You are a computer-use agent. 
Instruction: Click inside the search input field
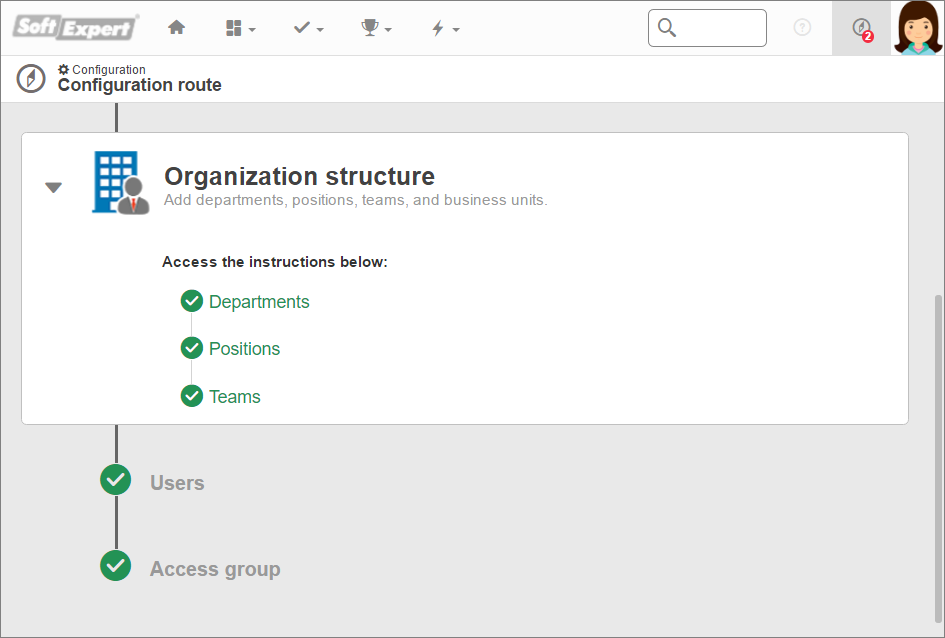pyautogui.click(x=708, y=28)
